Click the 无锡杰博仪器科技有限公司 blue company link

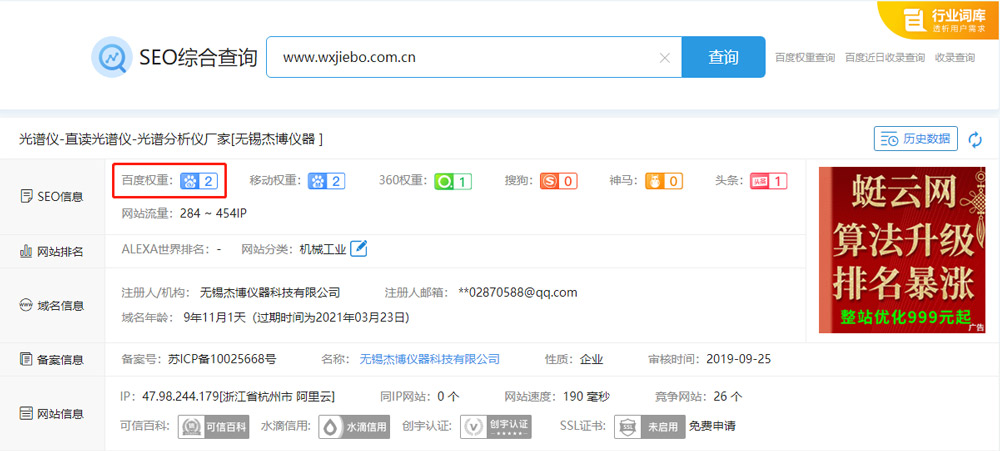pos(429,359)
